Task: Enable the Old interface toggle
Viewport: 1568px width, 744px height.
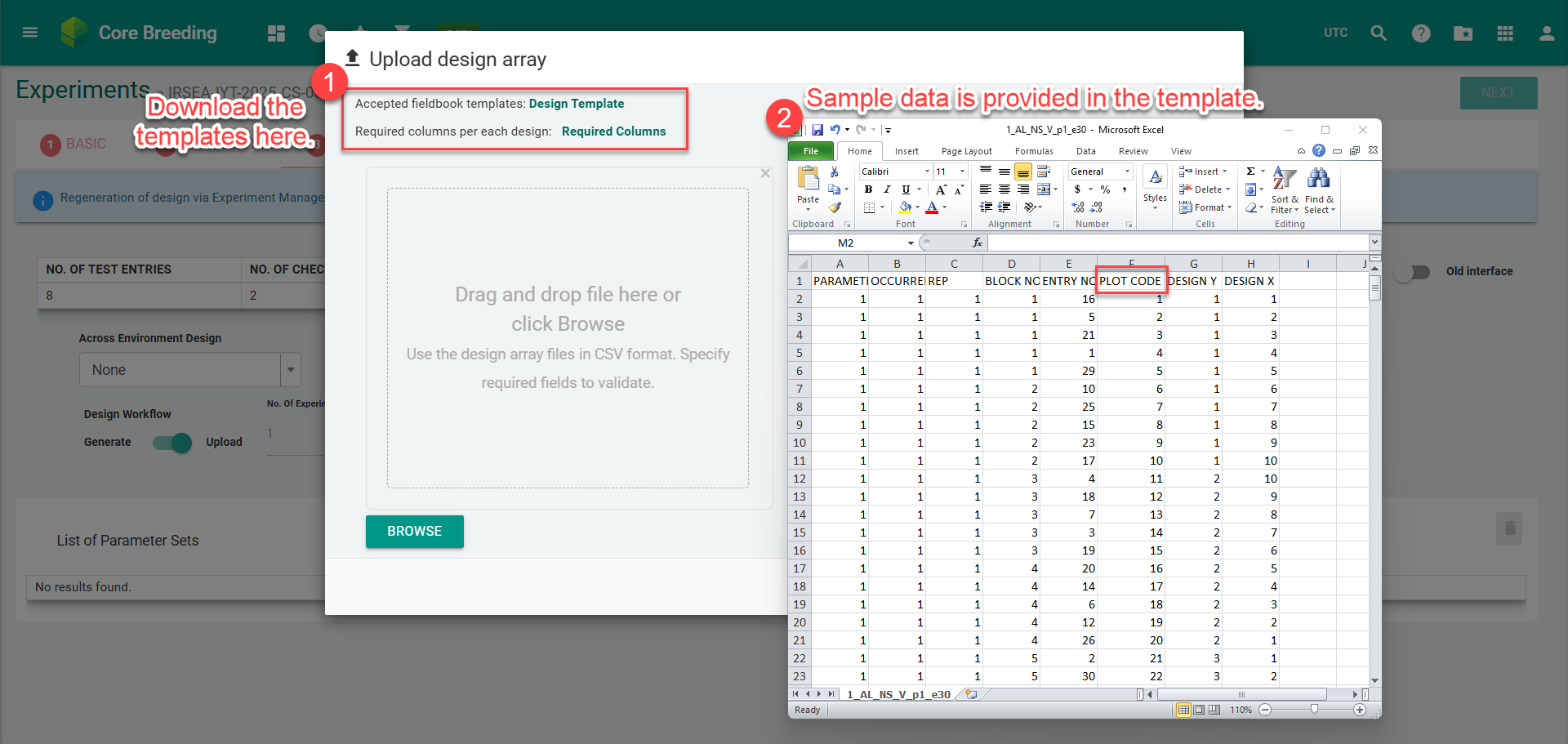Action: click(1413, 272)
